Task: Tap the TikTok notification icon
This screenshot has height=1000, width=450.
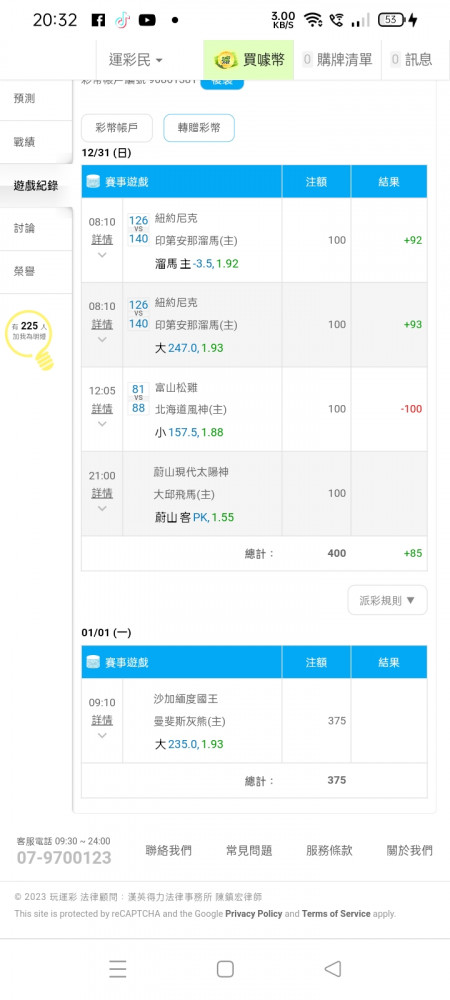Action: (122, 20)
